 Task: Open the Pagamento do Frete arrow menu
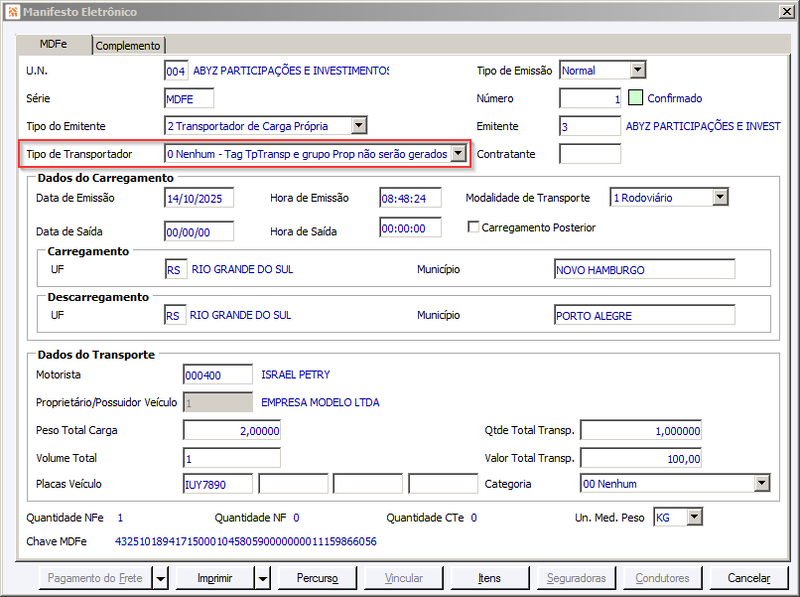coord(160,578)
